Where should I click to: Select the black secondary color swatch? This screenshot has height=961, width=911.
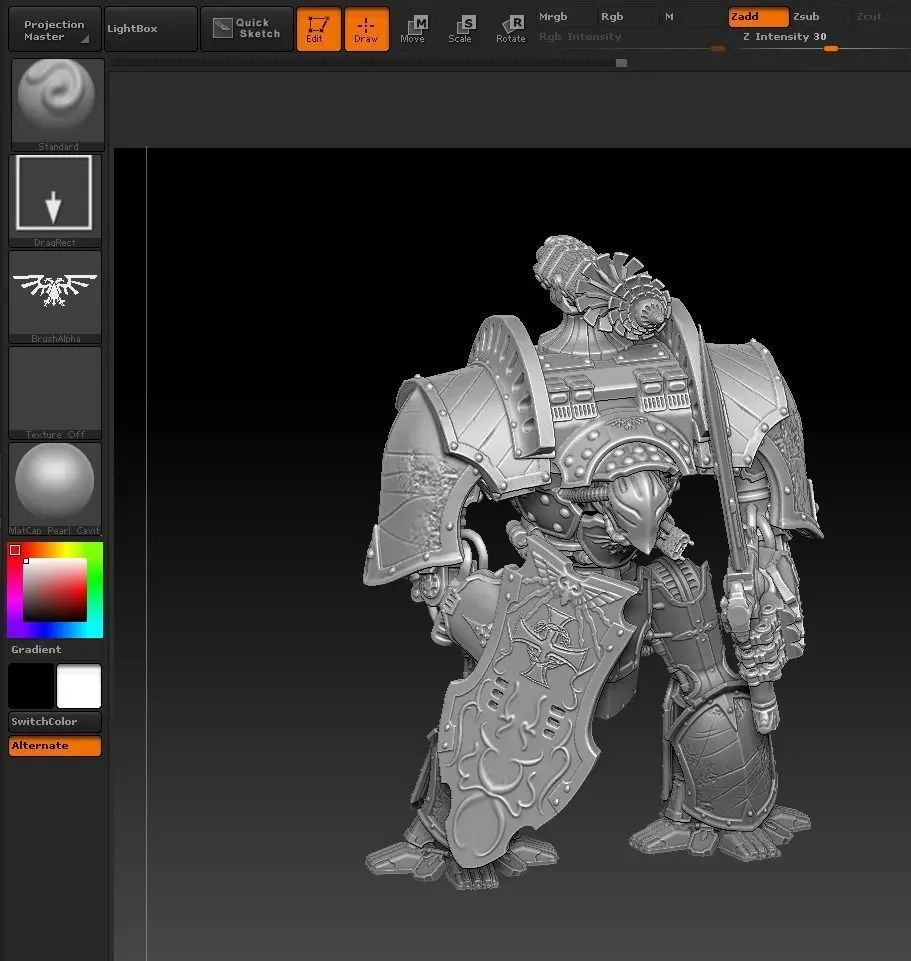point(31,685)
